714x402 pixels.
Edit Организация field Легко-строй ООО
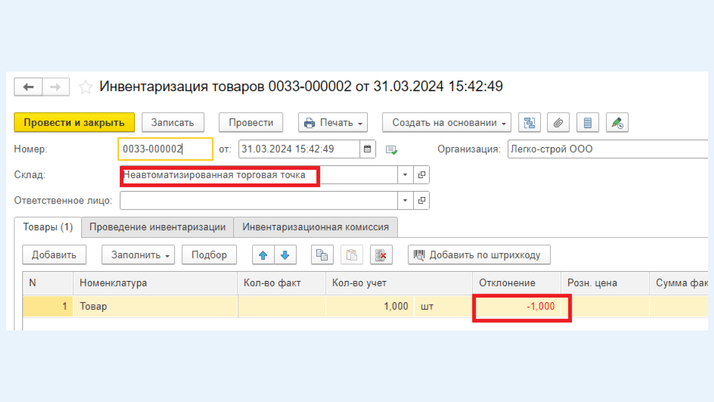[x=608, y=149]
